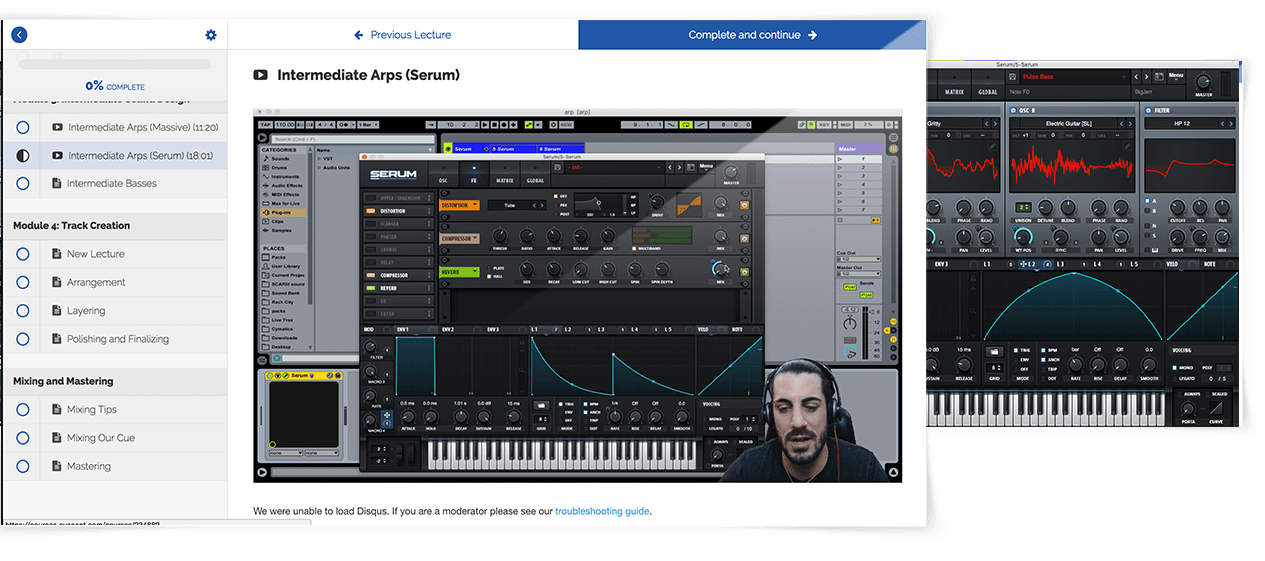Switch to the GLOBAL tab in Serum
The image size is (1265, 561).
click(x=987, y=91)
